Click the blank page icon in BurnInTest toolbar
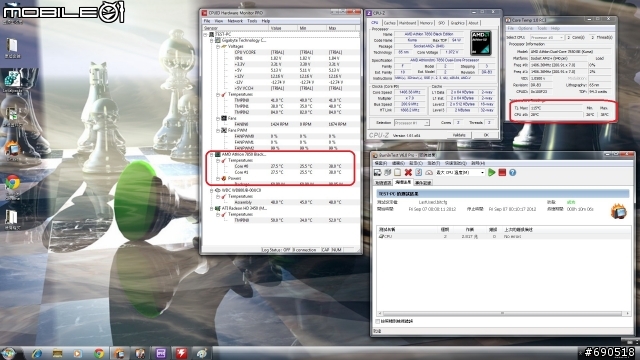 (x=397, y=173)
